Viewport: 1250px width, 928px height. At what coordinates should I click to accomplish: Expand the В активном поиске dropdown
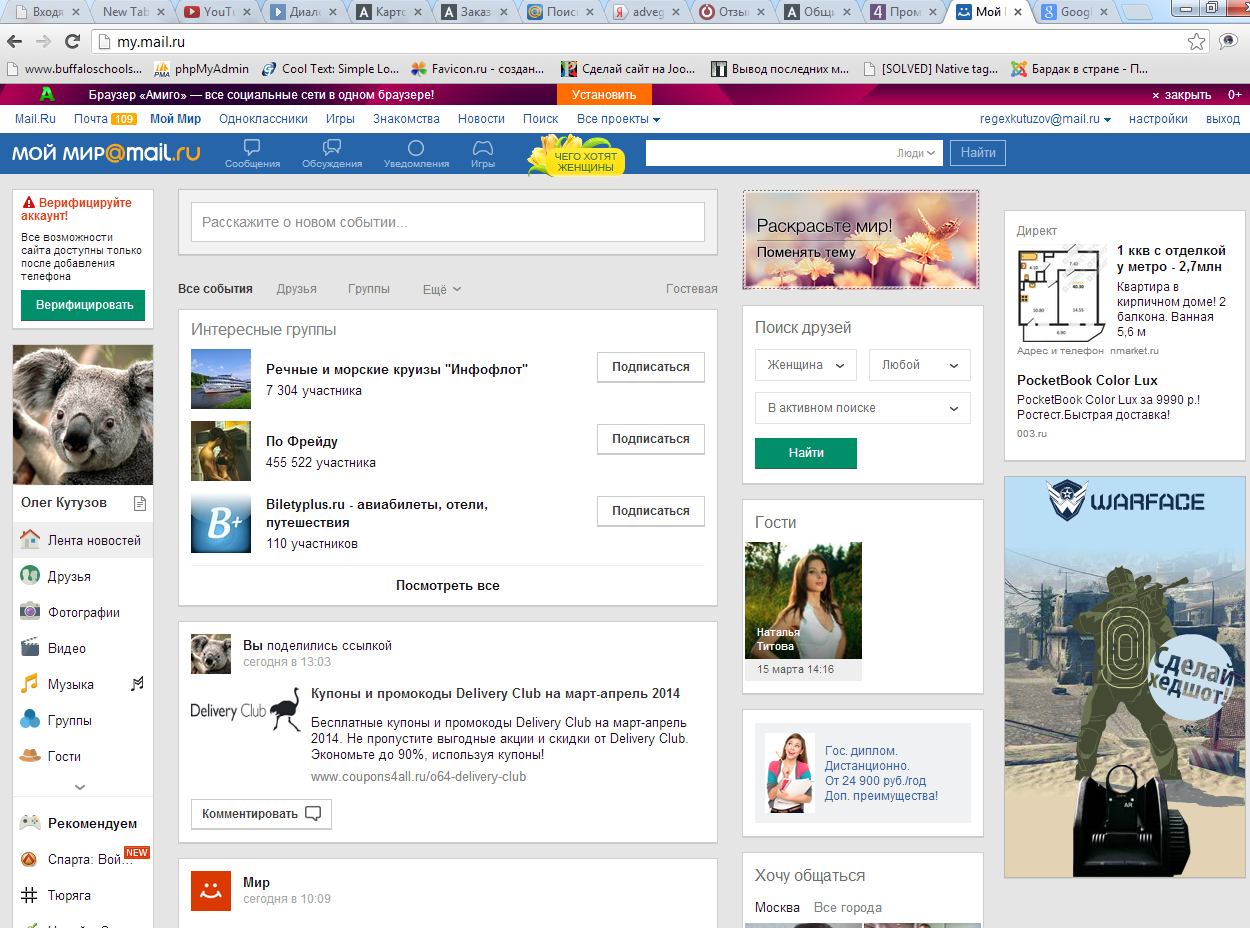click(x=863, y=408)
